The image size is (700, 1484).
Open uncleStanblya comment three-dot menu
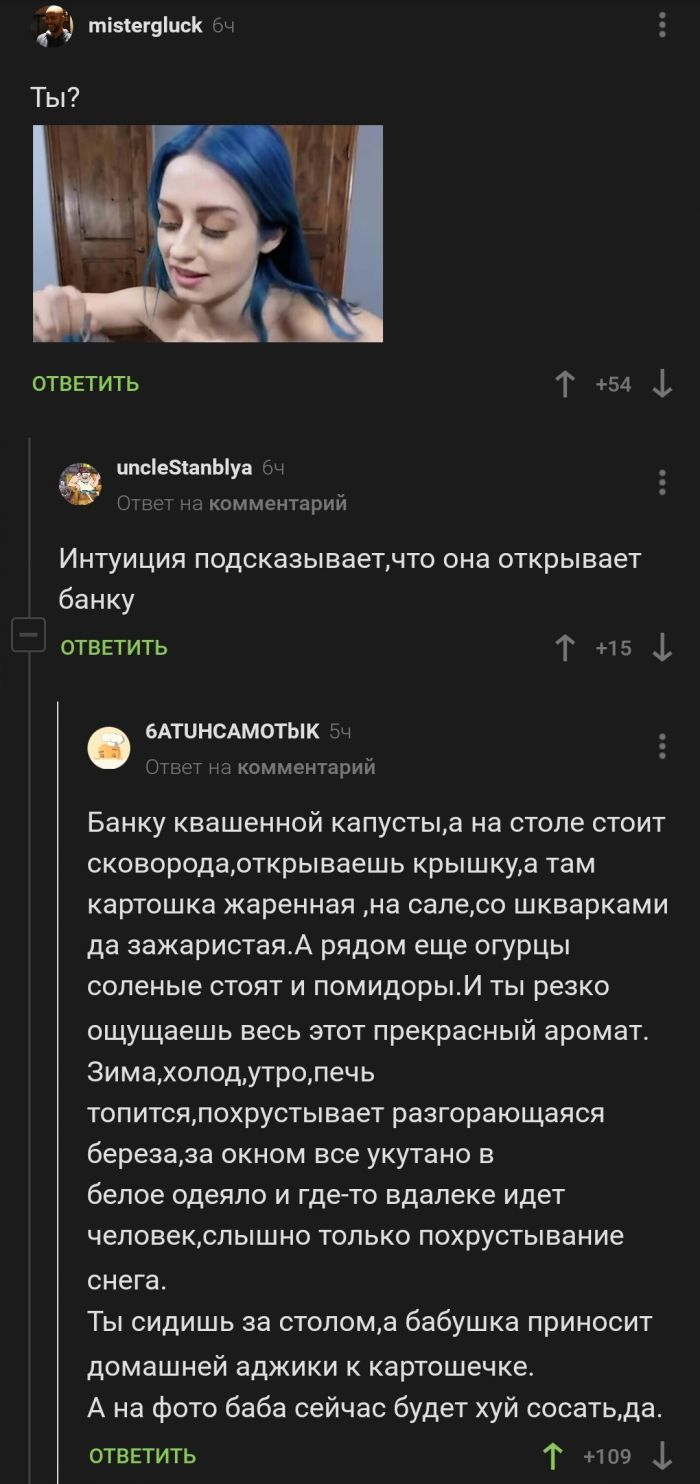pos(662,482)
